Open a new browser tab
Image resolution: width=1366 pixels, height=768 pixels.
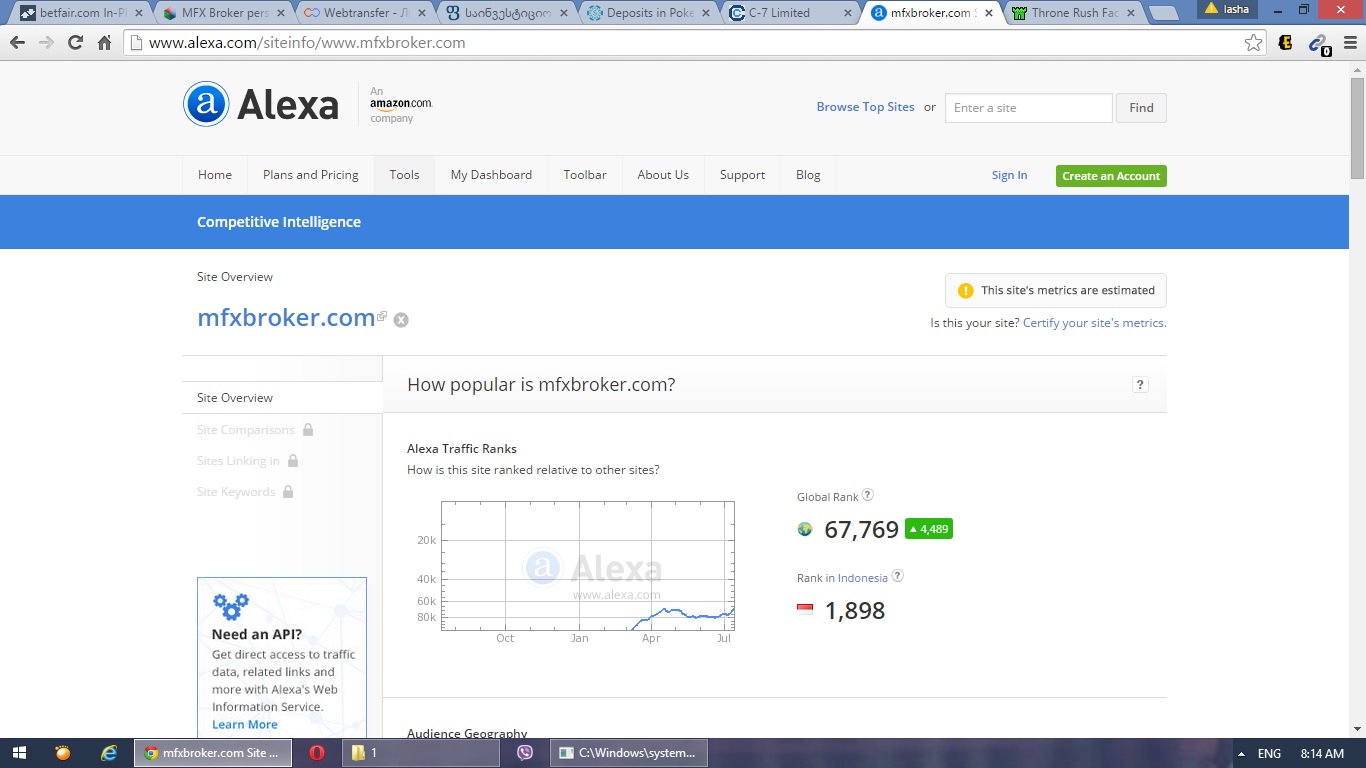pos(1163,13)
